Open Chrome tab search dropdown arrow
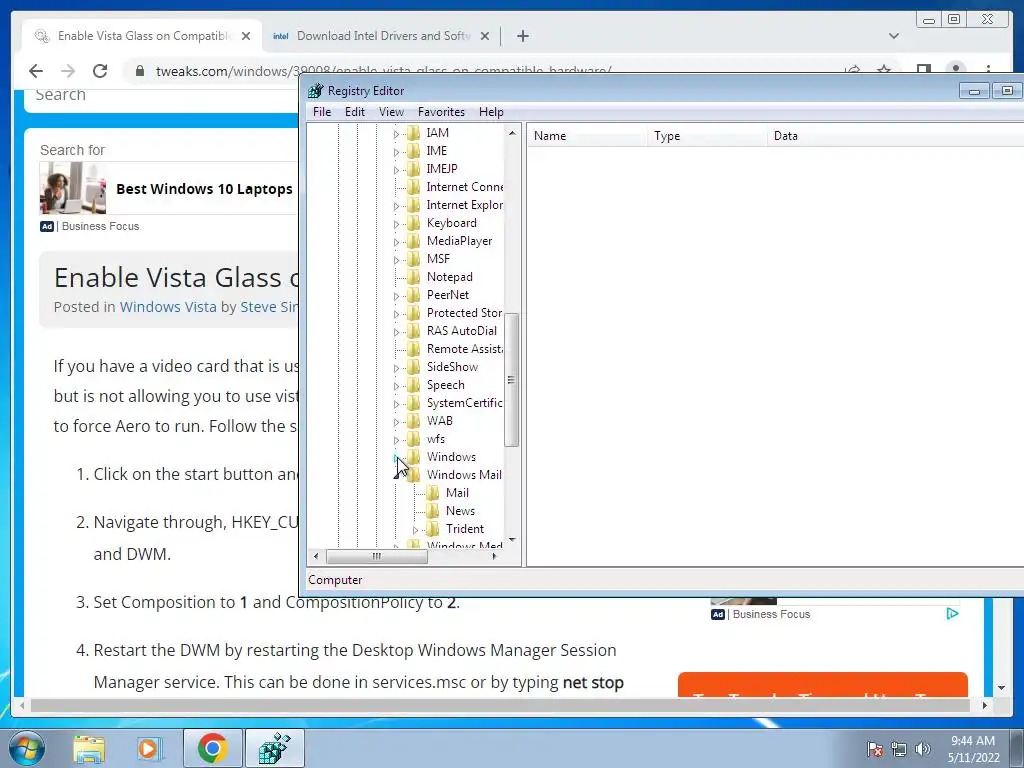1024x768 pixels. 894,36
